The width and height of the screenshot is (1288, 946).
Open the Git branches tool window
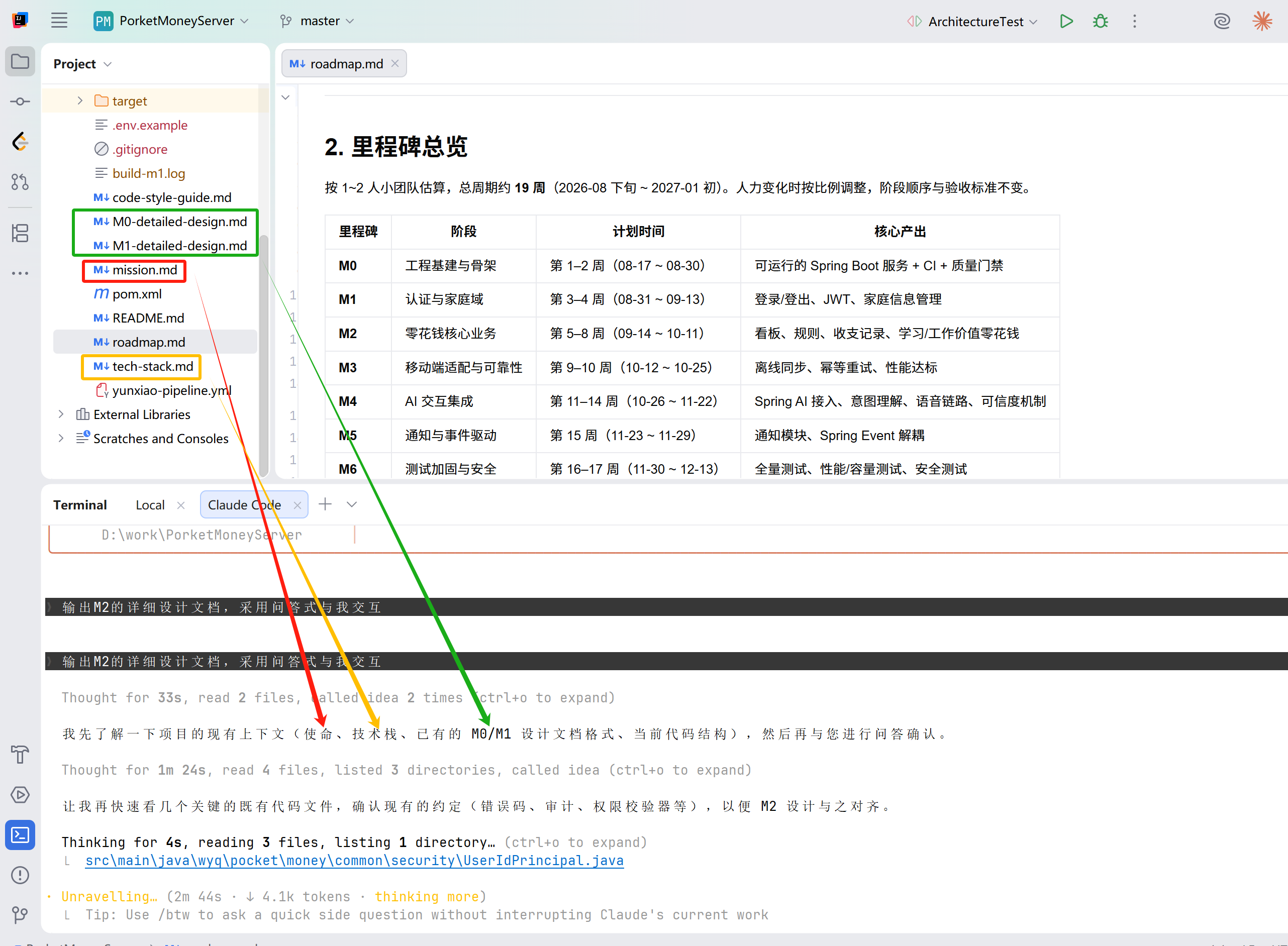(20, 914)
